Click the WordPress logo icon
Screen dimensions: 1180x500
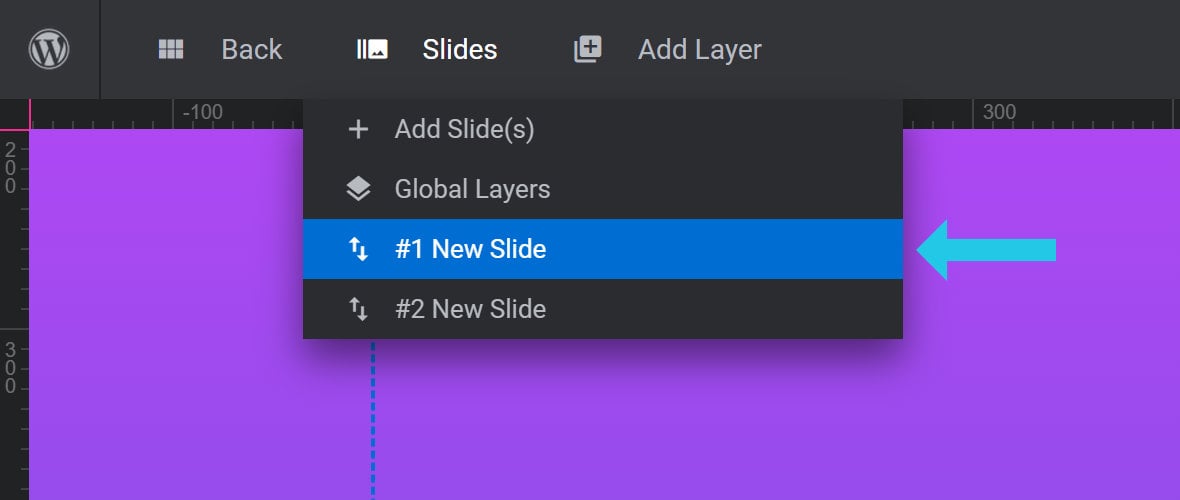(x=49, y=50)
